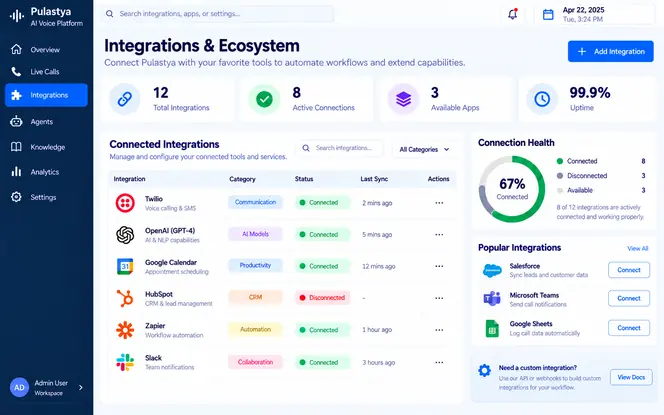The height and width of the screenshot is (415, 664).
Task: Select Integrations in the sidebar
Action: coord(46,95)
